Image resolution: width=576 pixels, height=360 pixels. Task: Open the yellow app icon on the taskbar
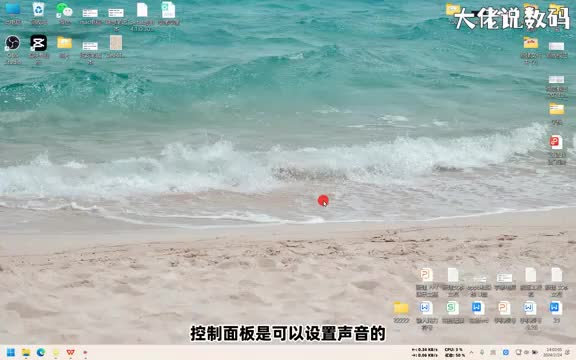(55, 353)
